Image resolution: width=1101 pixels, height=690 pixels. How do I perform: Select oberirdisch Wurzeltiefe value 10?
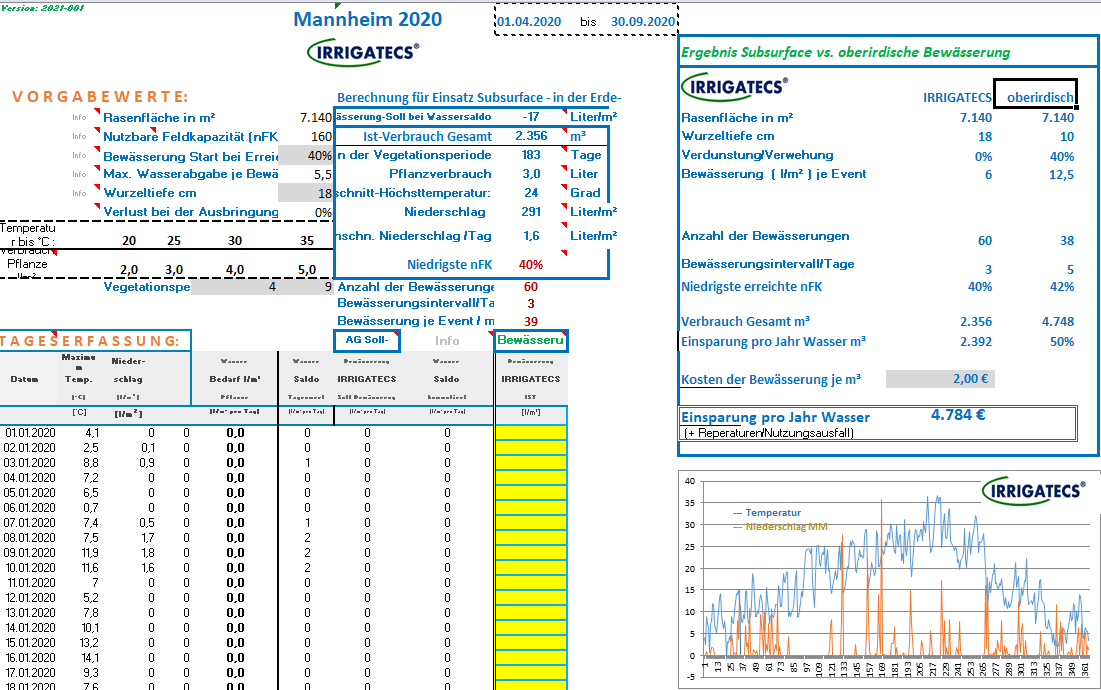tap(1067, 136)
